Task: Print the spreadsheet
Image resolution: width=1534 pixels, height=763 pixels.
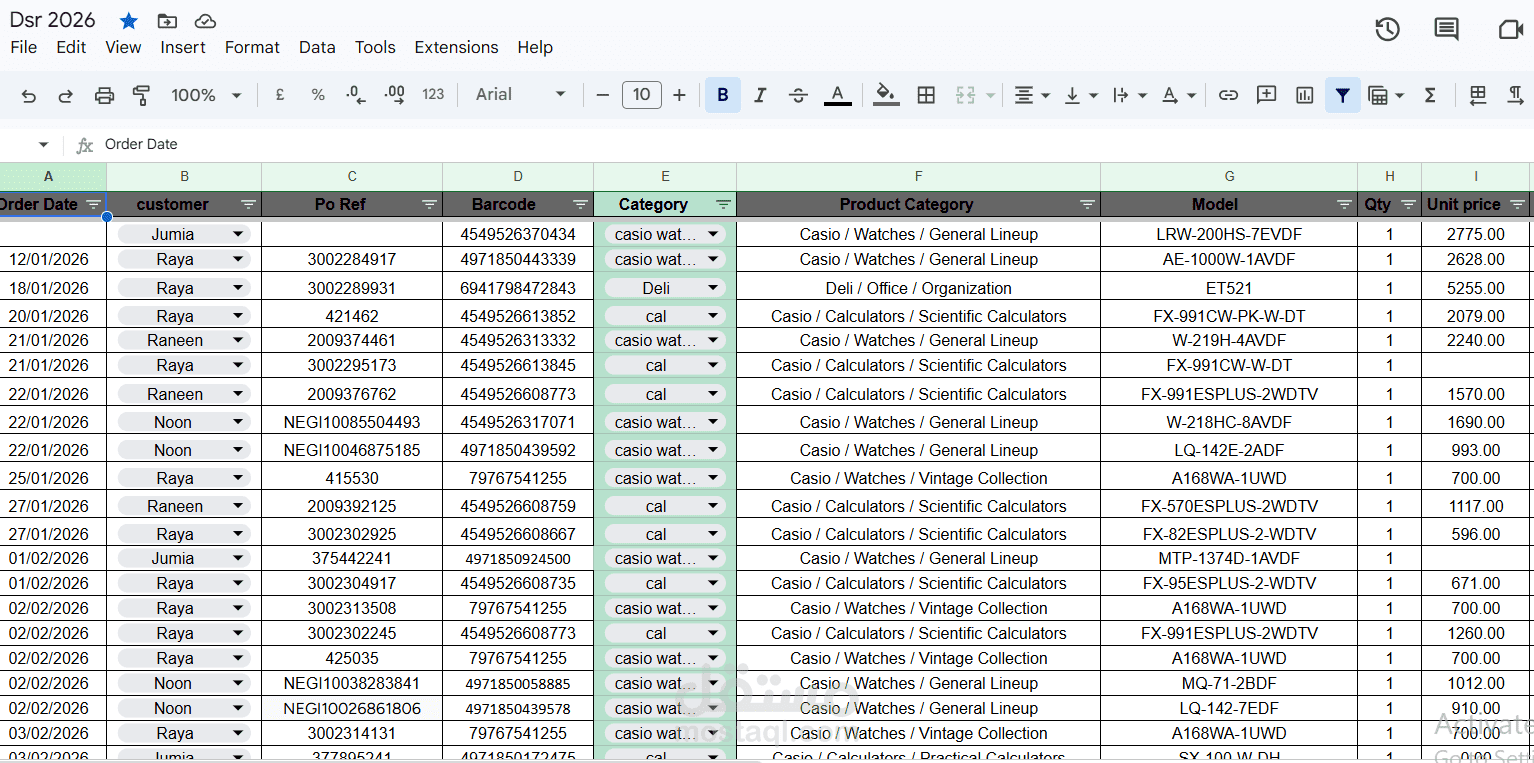Action: pyautogui.click(x=104, y=95)
